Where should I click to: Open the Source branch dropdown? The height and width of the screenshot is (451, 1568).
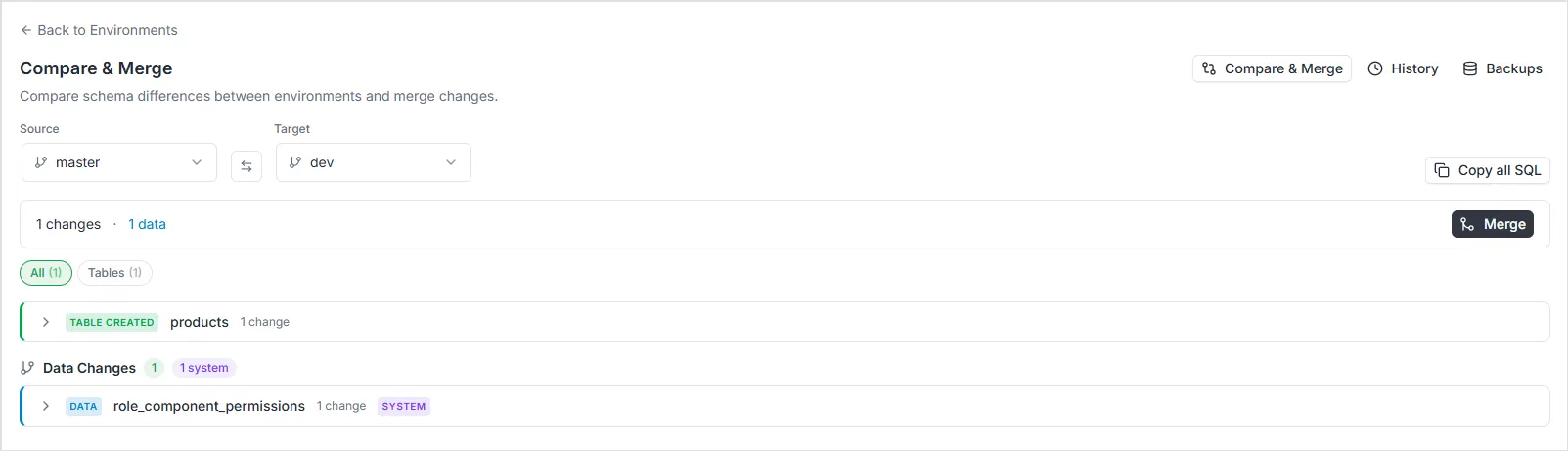pos(119,162)
